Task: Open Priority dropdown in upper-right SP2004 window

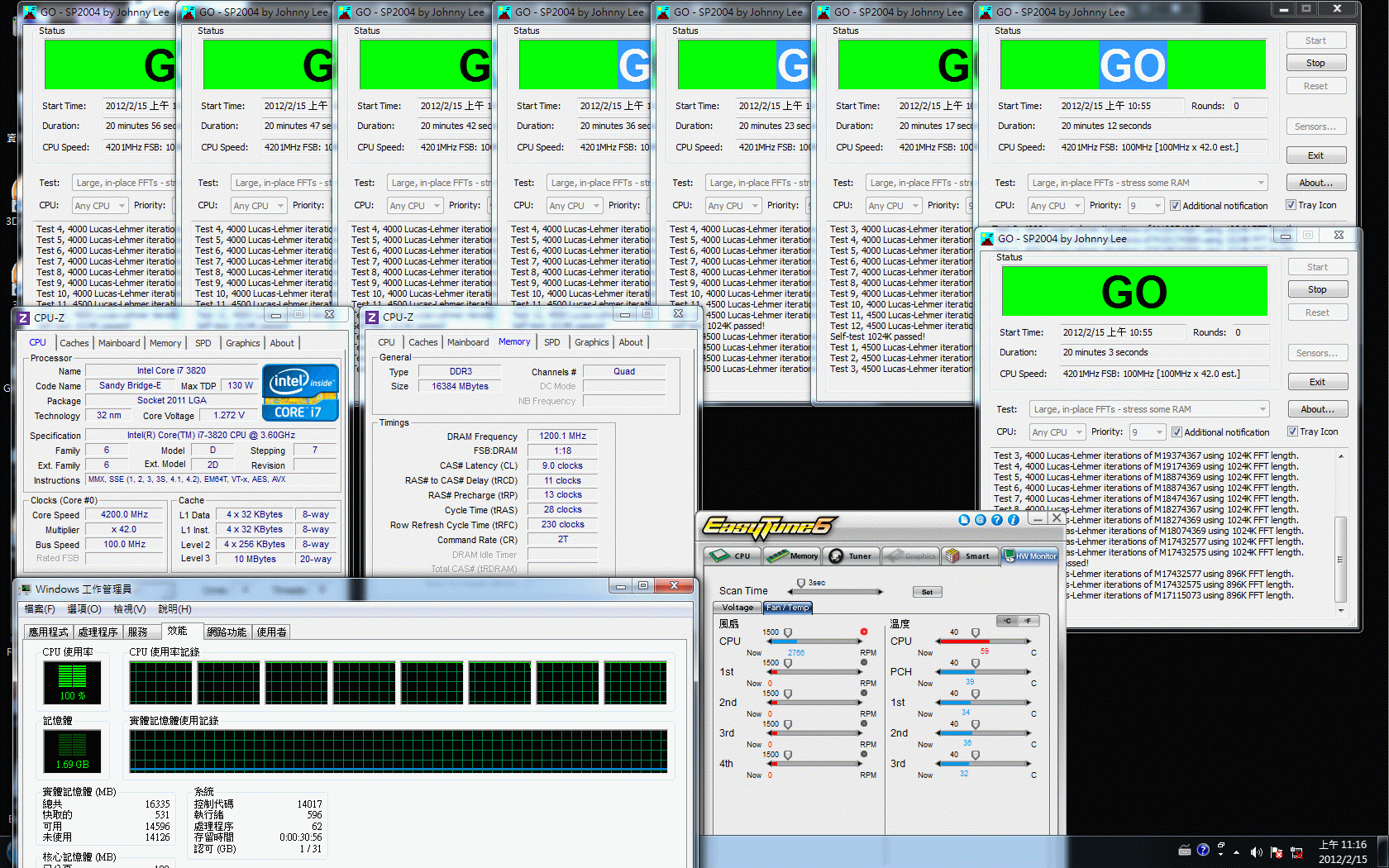Action: pos(1145,205)
